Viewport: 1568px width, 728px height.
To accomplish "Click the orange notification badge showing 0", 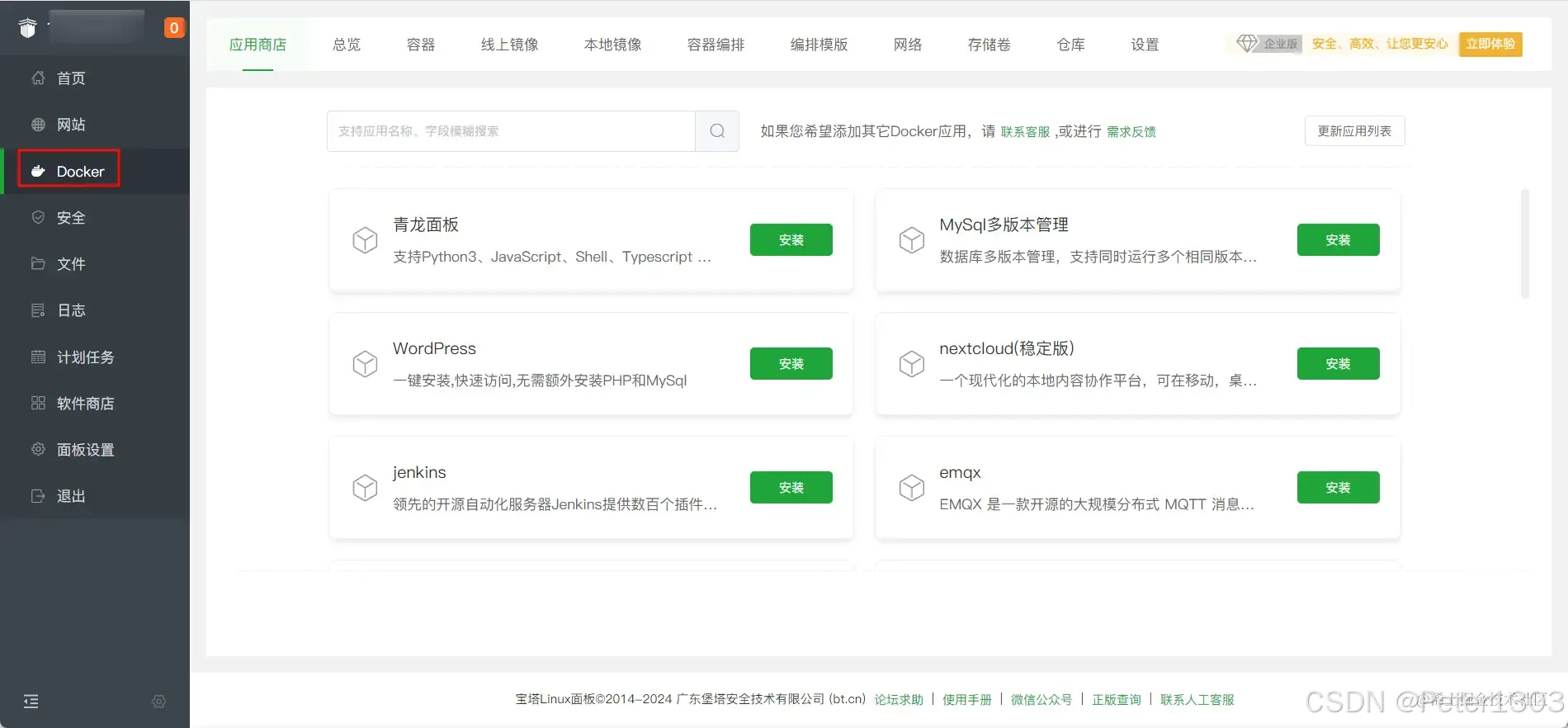I will 173,28.
